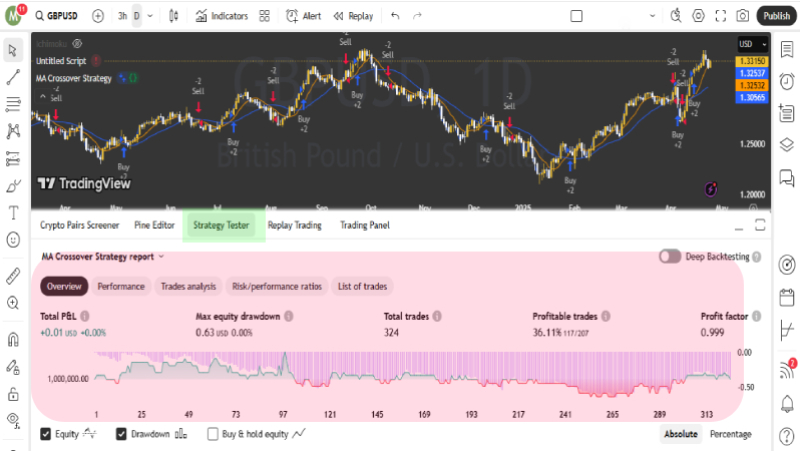Open the Strategy Tester tab
The image size is (800, 451).
tap(221, 225)
